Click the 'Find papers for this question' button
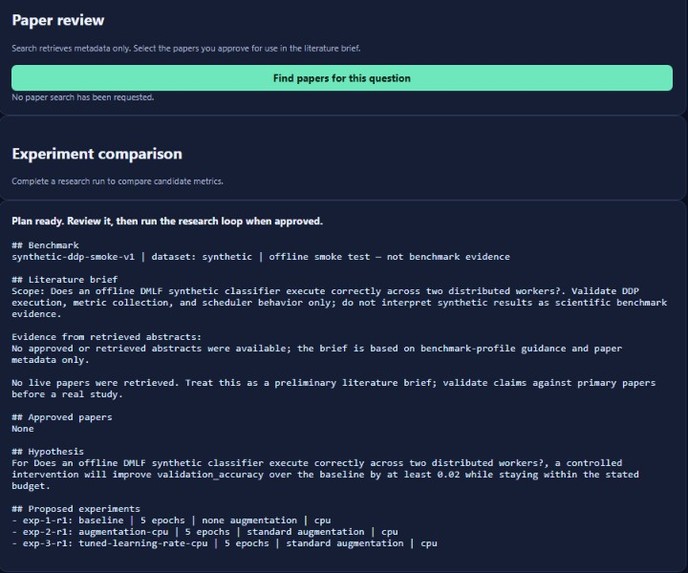 point(342,78)
